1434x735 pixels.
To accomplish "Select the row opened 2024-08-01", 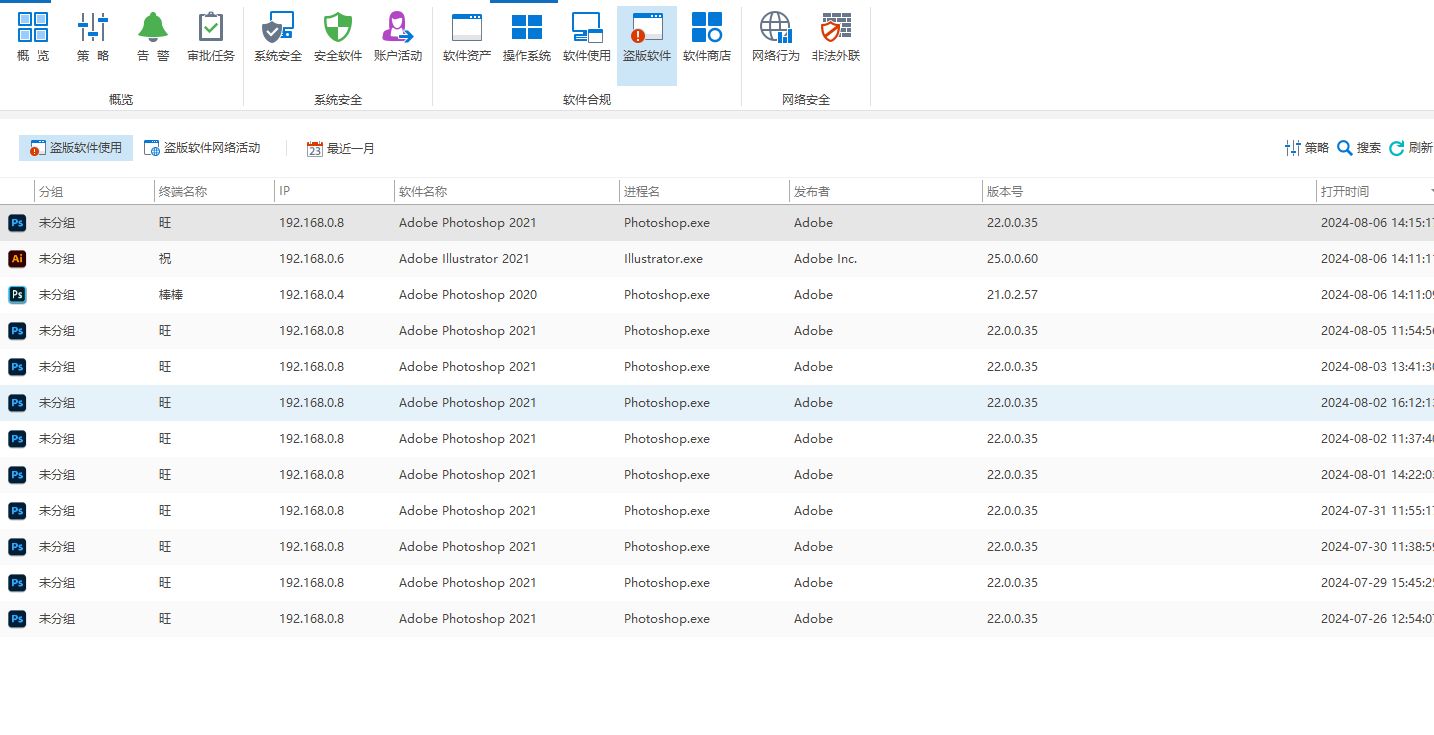I will coord(717,475).
